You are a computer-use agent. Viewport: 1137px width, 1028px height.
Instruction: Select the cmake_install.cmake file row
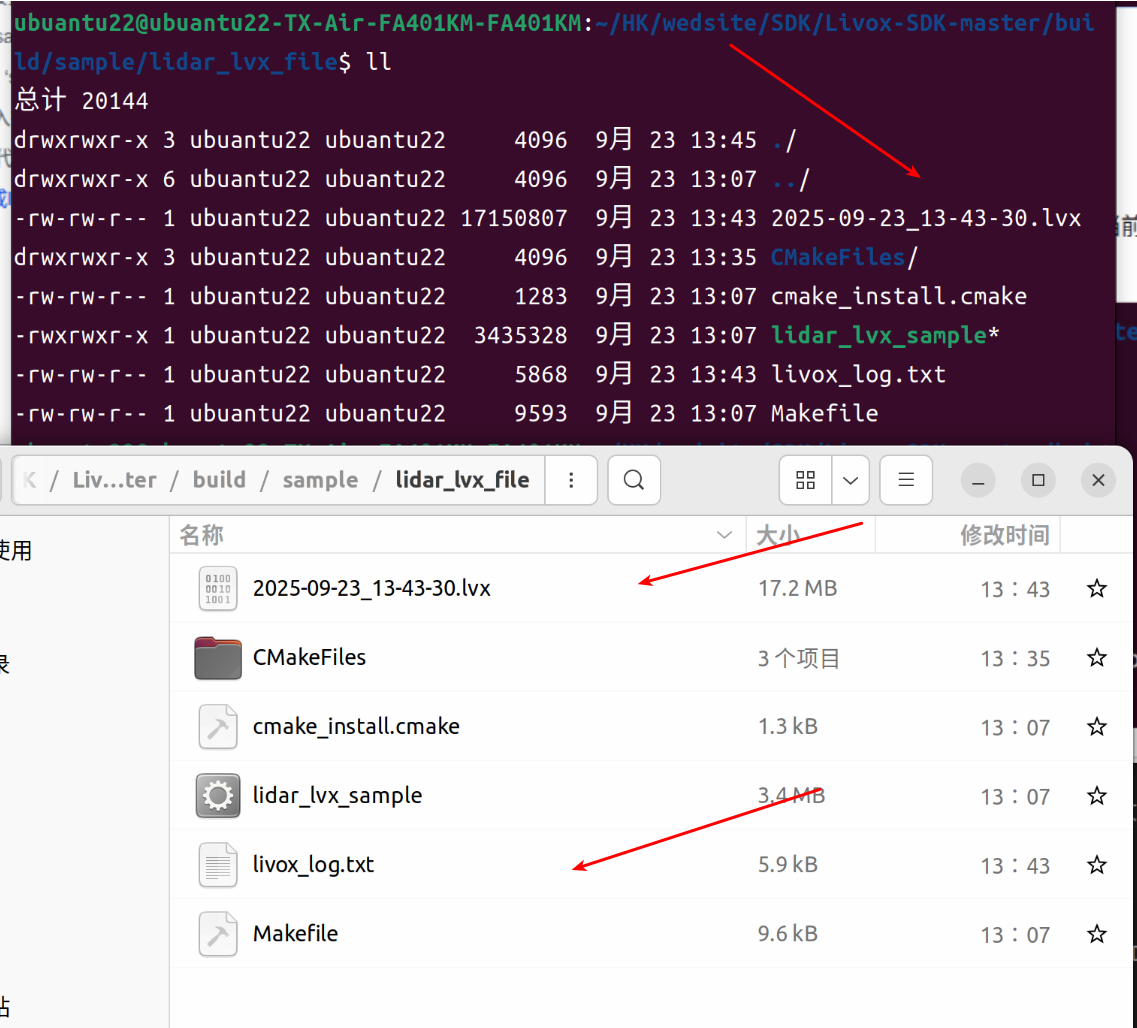(x=650, y=726)
